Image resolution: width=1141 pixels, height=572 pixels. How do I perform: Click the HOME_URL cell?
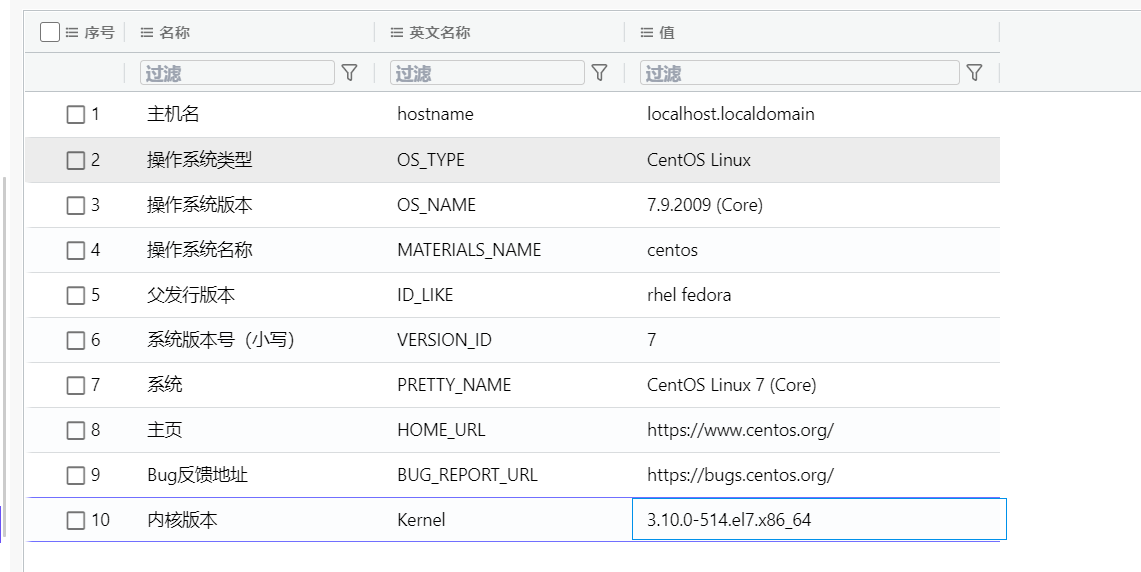pyautogui.click(x=441, y=430)
